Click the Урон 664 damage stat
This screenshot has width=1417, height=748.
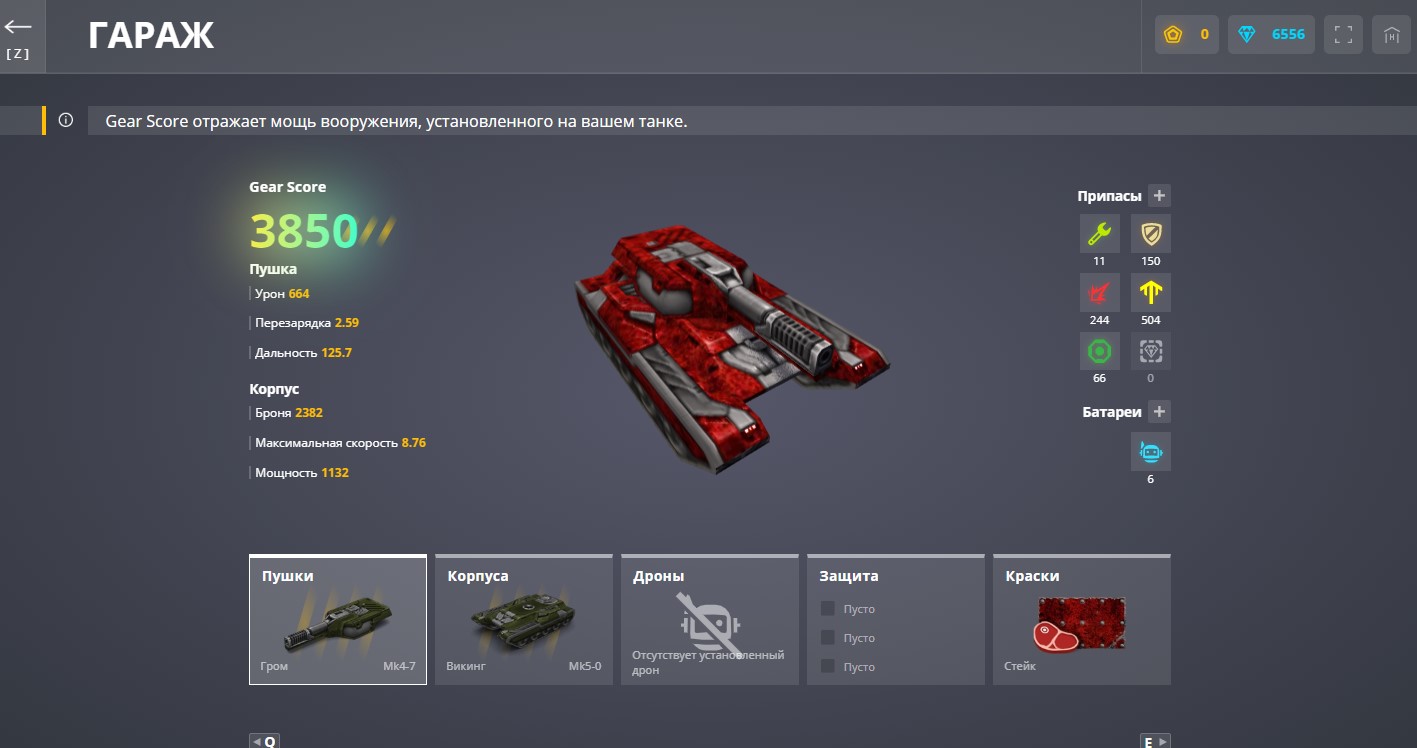point(282,294)
